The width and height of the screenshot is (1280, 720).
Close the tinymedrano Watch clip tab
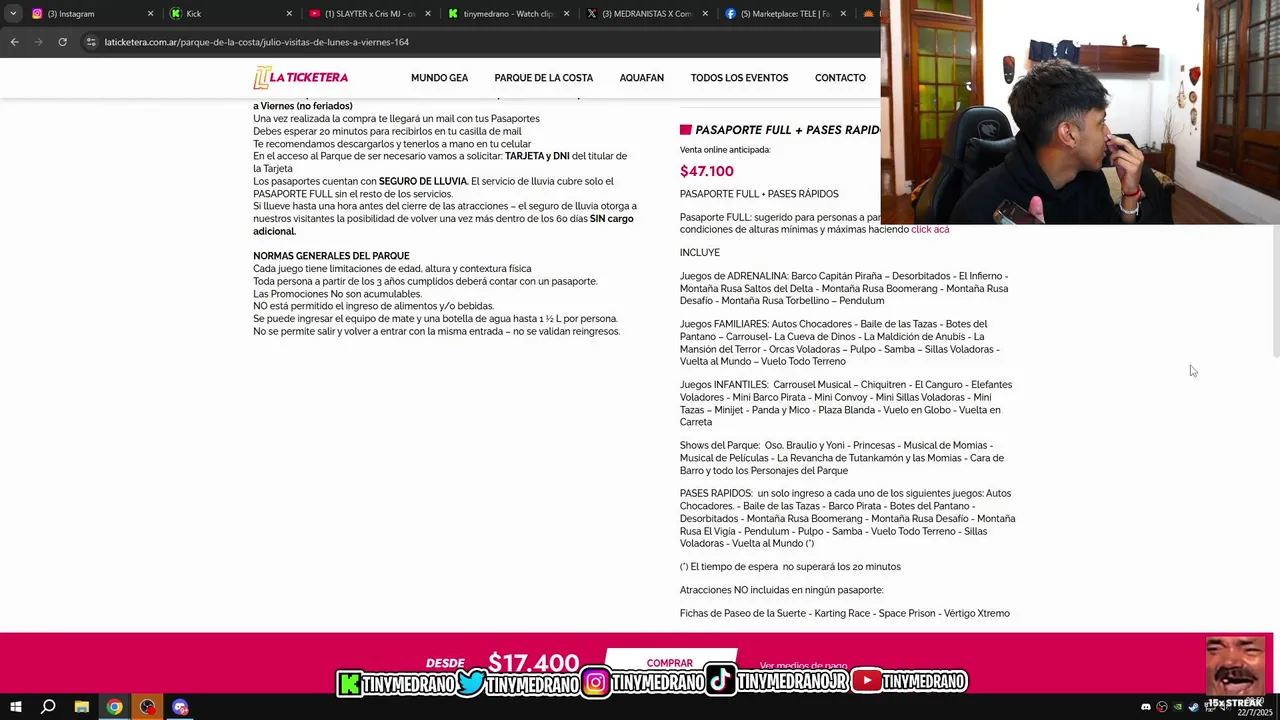pos(566,14)
